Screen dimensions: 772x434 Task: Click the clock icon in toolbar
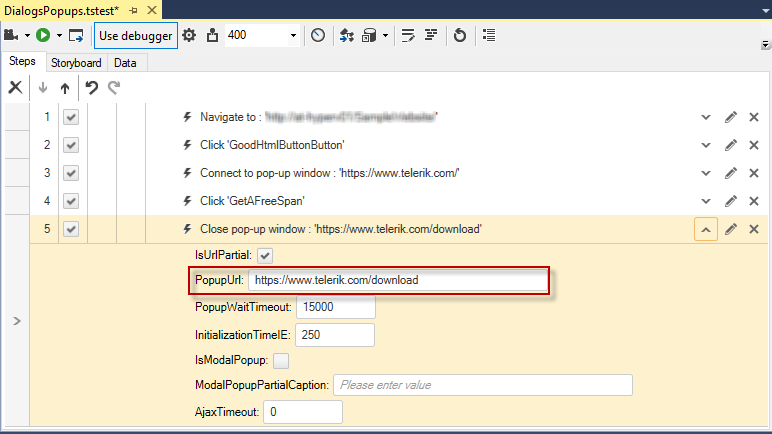tap(318, 35)
